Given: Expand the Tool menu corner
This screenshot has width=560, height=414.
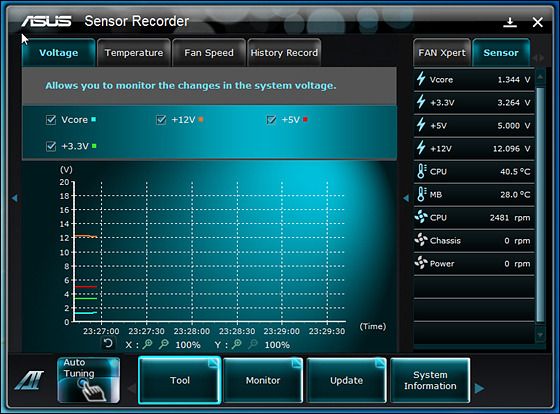Looking at the screenshot, I should tap(213, 364).
